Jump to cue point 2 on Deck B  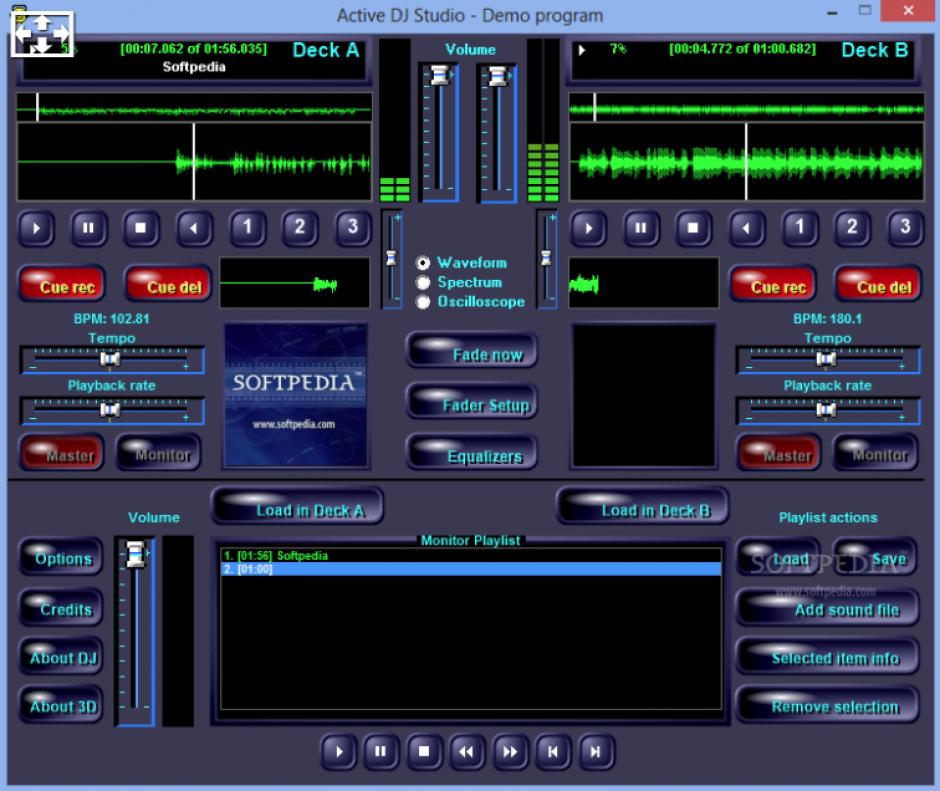pos(852,228)
